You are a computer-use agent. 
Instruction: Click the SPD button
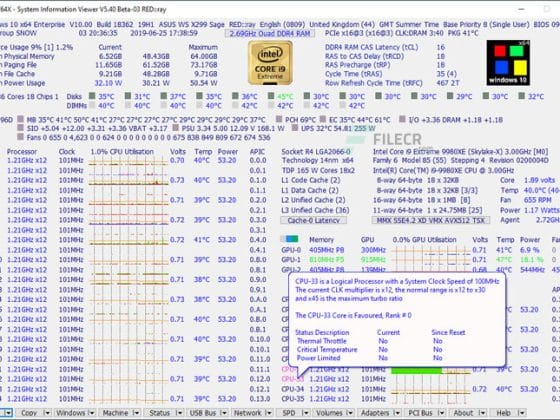[x=289, y=413]
